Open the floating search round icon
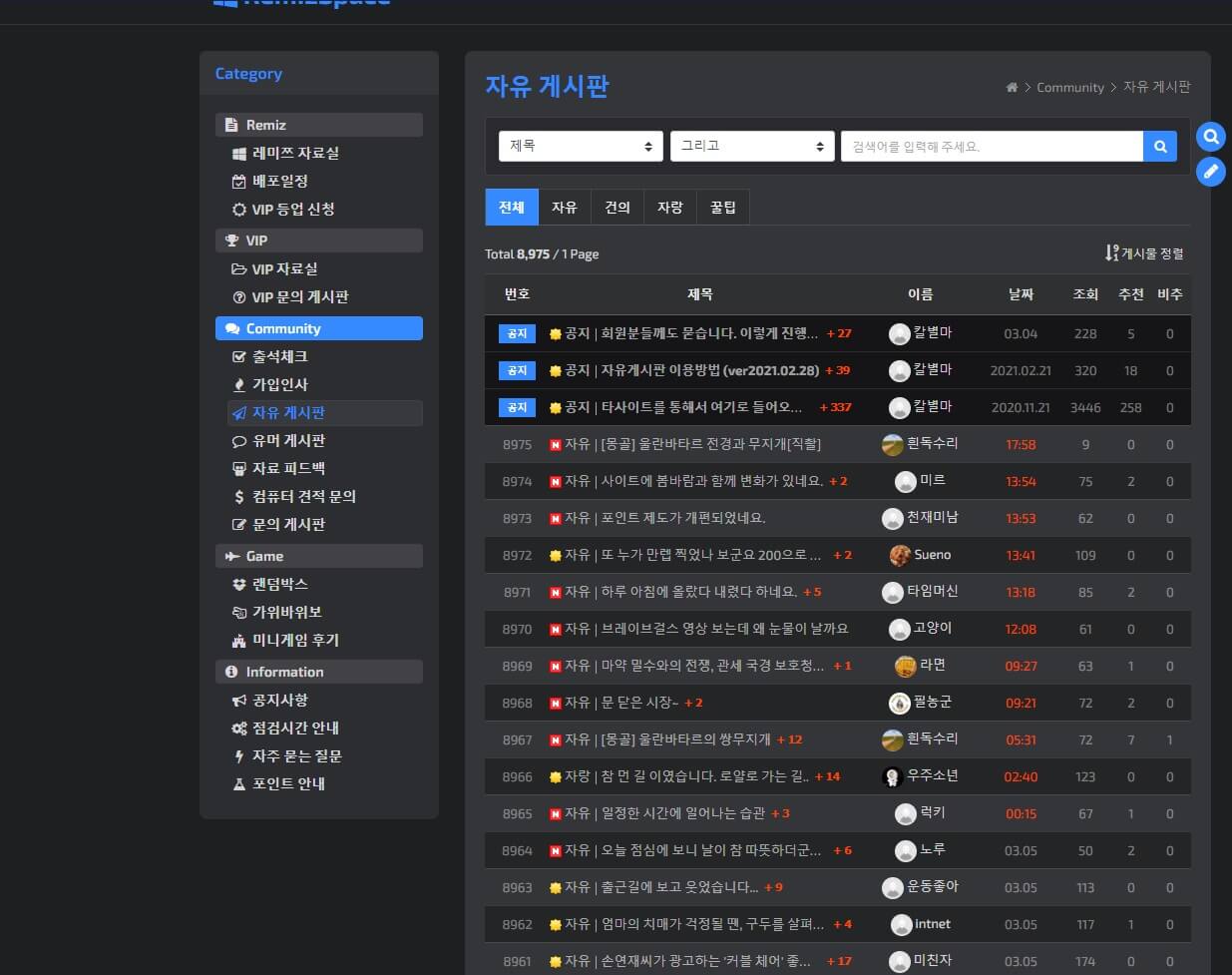Screen dimensions: 1232x975 1210,136
